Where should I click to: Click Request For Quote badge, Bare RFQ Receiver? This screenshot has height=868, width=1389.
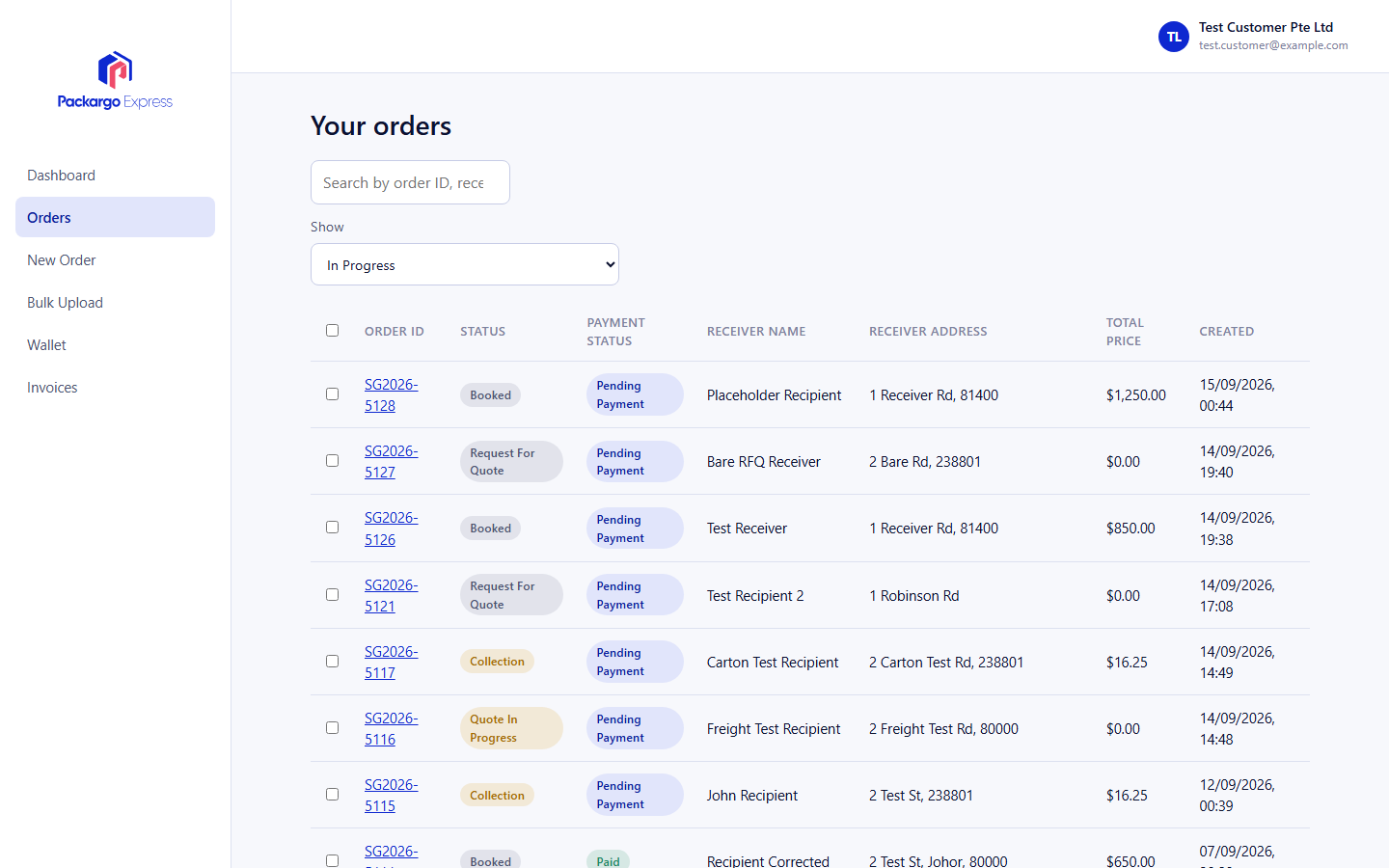511,461
